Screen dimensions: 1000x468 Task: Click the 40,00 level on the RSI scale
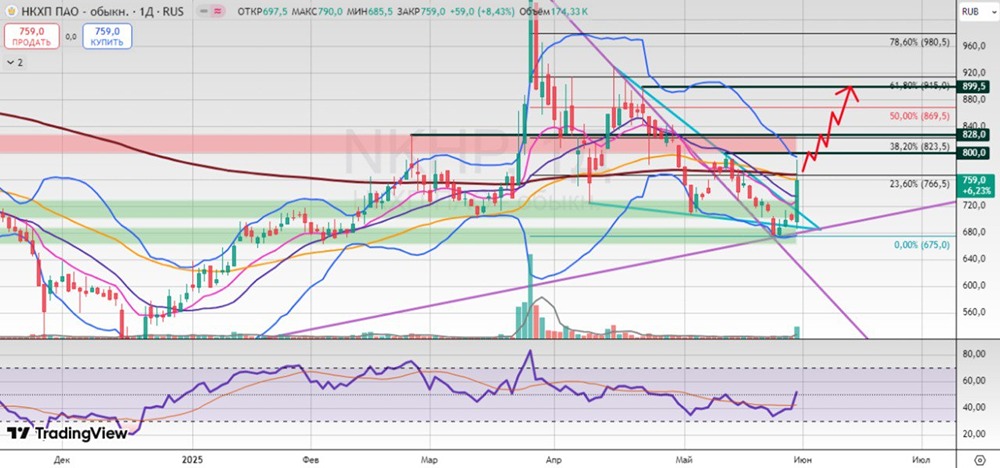(976, 407)
